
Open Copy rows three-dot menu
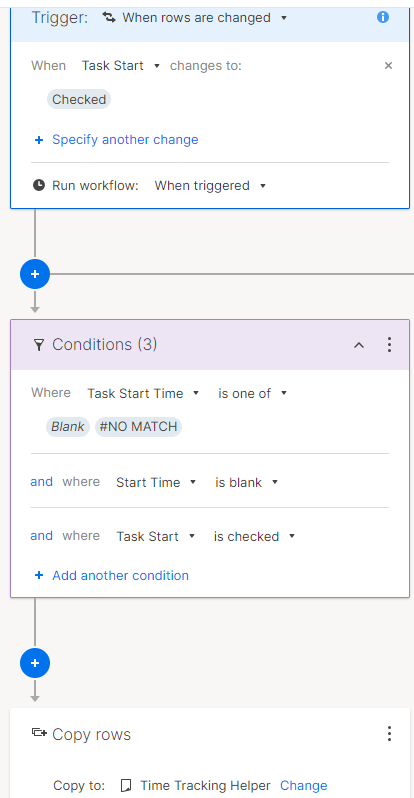tap(389, 734)
